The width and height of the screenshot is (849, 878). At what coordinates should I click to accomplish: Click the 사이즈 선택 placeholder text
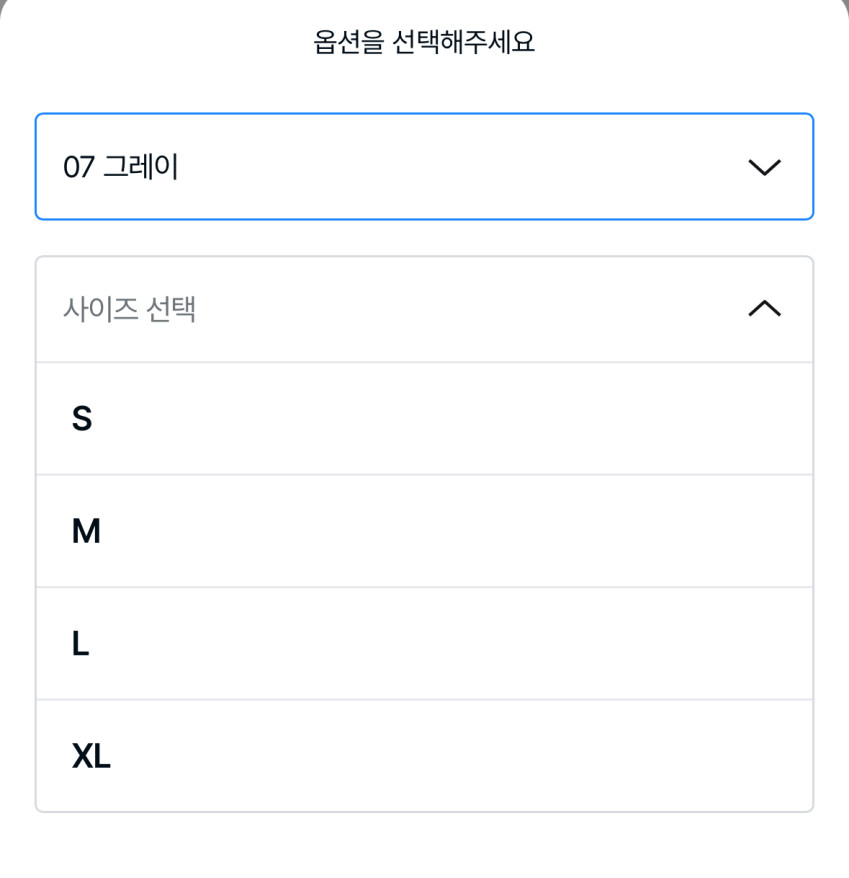[129, 309]
